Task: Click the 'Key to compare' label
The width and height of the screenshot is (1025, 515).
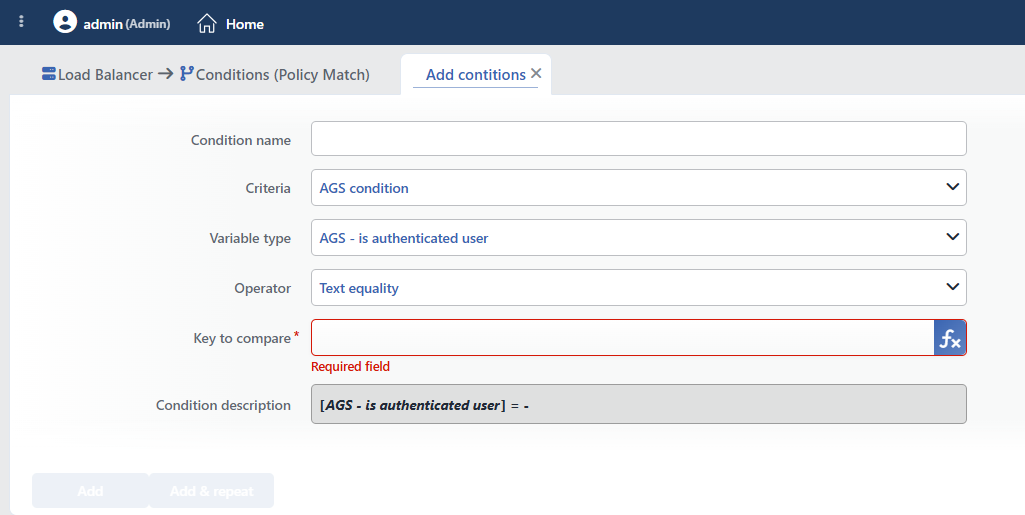Action: pos(242,339)
